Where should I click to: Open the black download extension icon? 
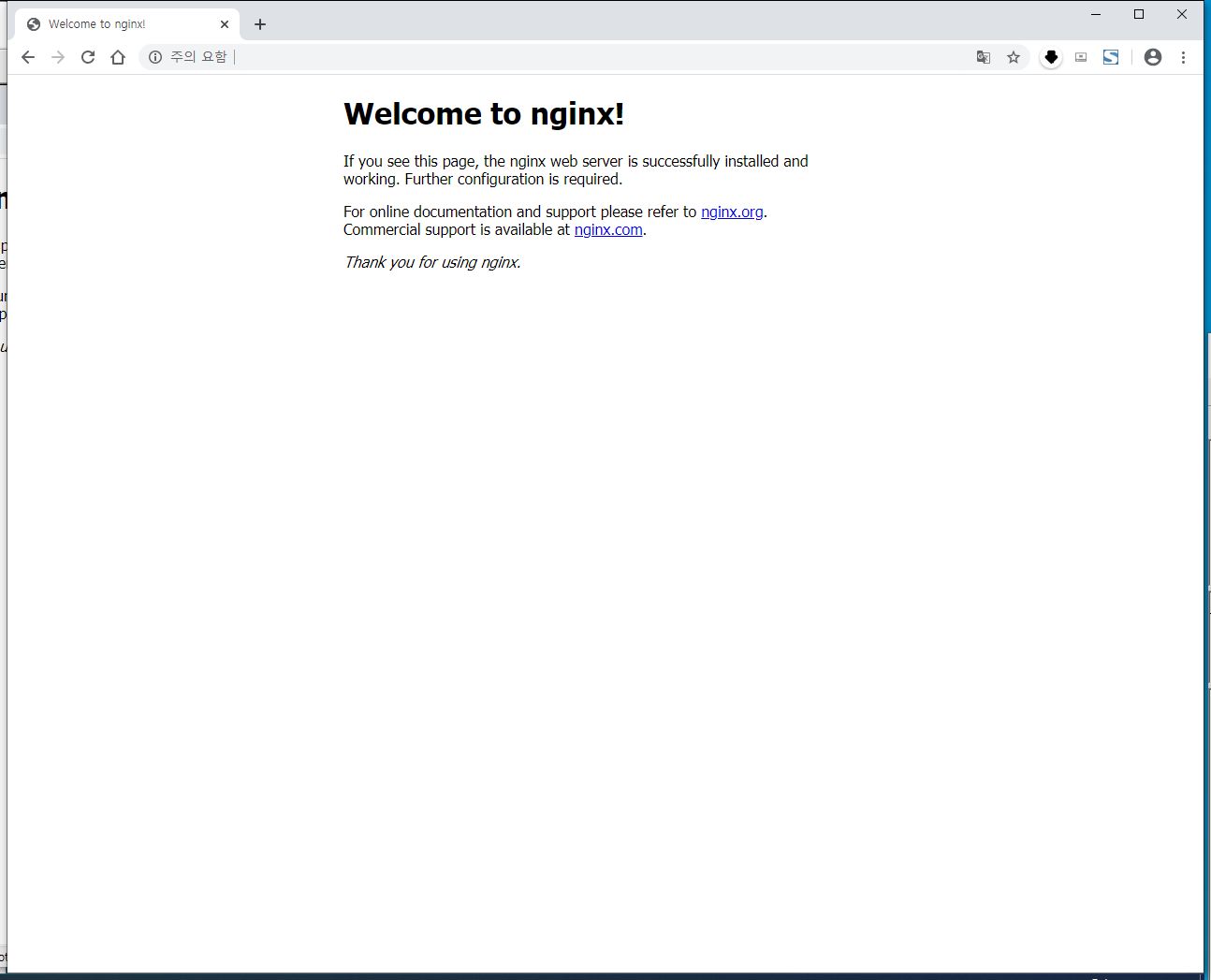tap(1051, 57)
